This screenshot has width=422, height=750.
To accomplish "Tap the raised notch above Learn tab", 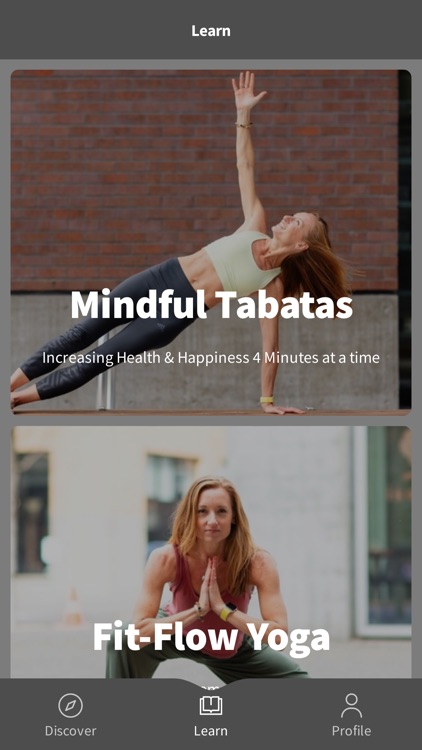I will 211,683.
